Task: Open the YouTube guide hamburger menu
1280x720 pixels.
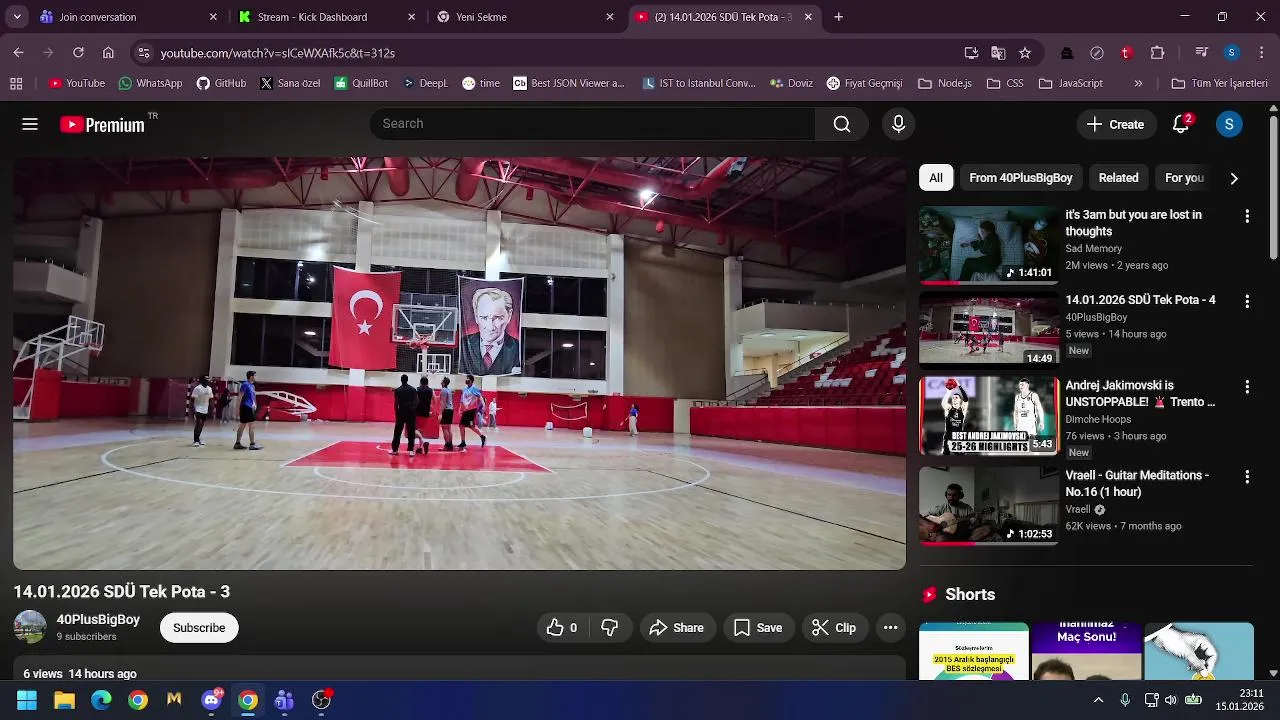Action: click(x=30, y=124)
